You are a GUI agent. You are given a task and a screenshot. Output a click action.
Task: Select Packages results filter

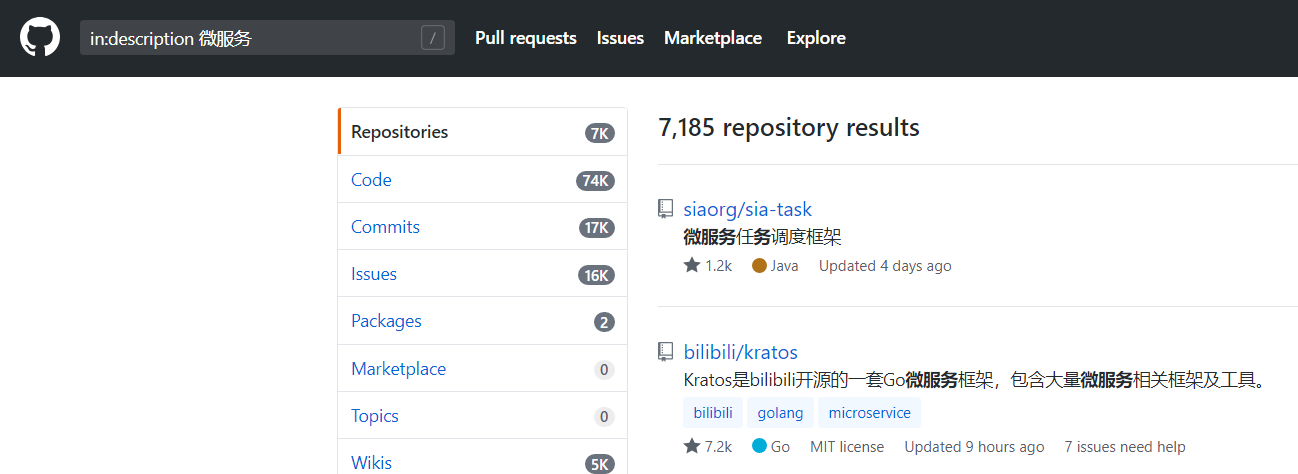click(483, 321)
